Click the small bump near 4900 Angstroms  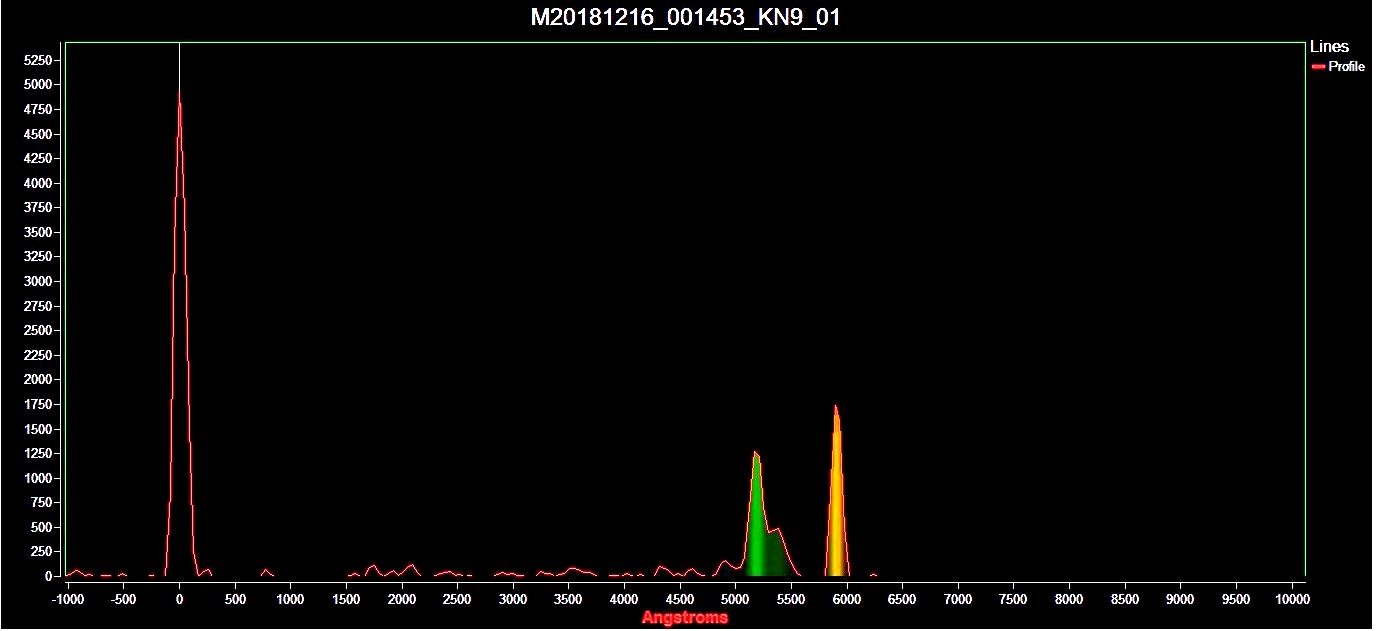(x=726, y=562)
